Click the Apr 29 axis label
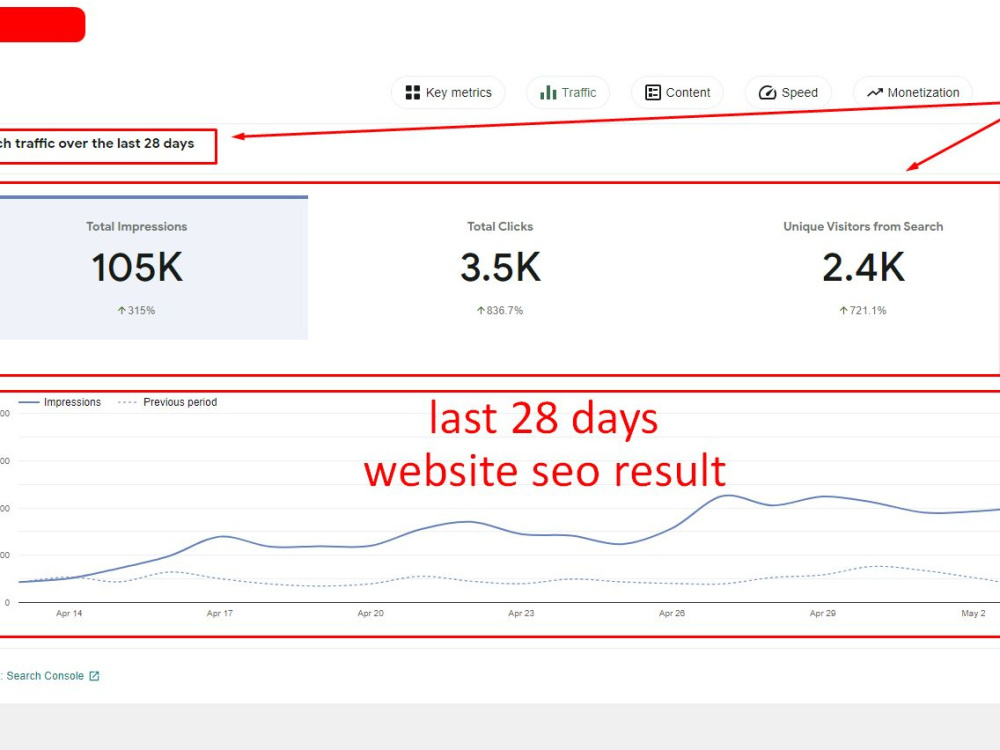 [x=823, y=614]
